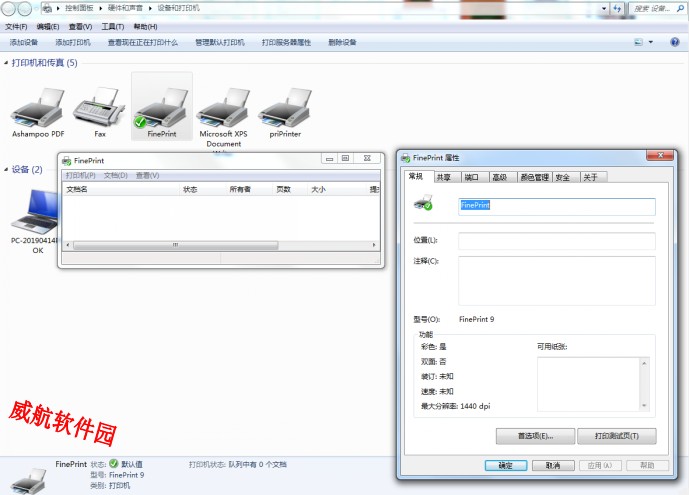Click the 首选项(E)... button
The width and height of the screenshot is (689, 495).
537,436
